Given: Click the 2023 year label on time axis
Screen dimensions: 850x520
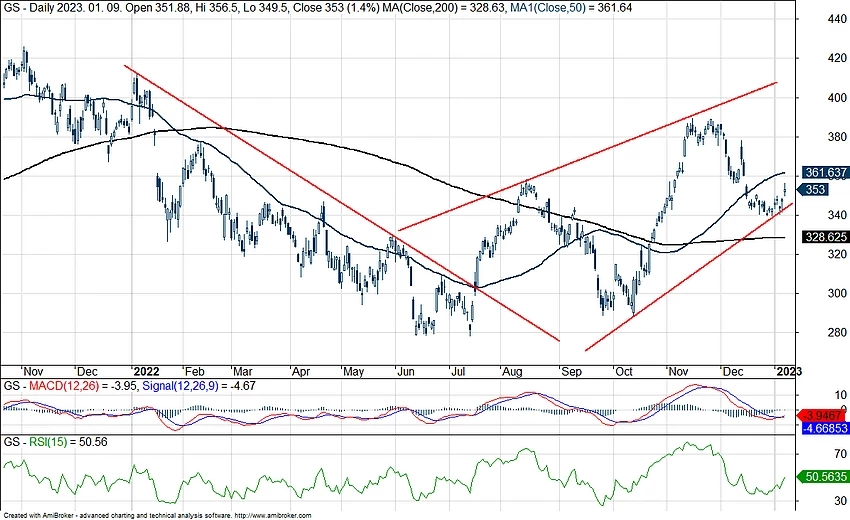Looking at the screenshot, I should (x=789, y=371).
